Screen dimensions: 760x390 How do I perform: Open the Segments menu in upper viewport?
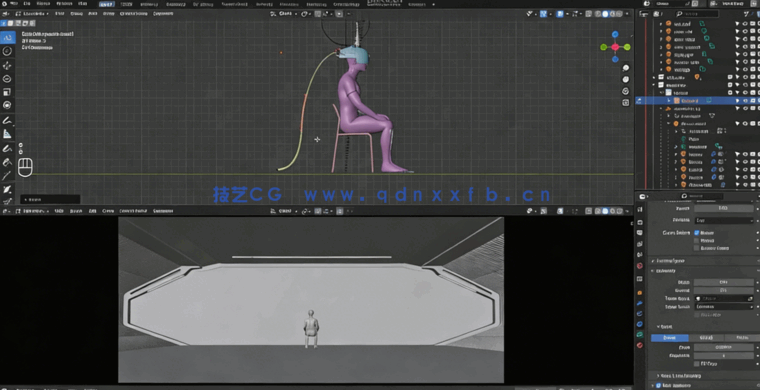(x=163, y=14)
